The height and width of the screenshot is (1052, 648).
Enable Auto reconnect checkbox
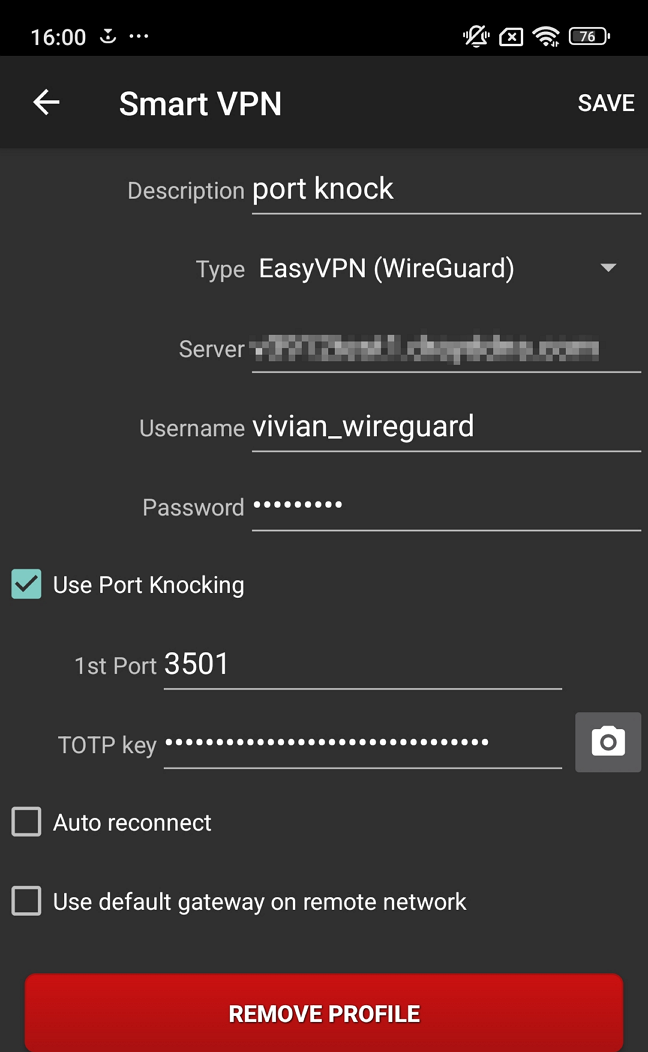click(27, 823)
